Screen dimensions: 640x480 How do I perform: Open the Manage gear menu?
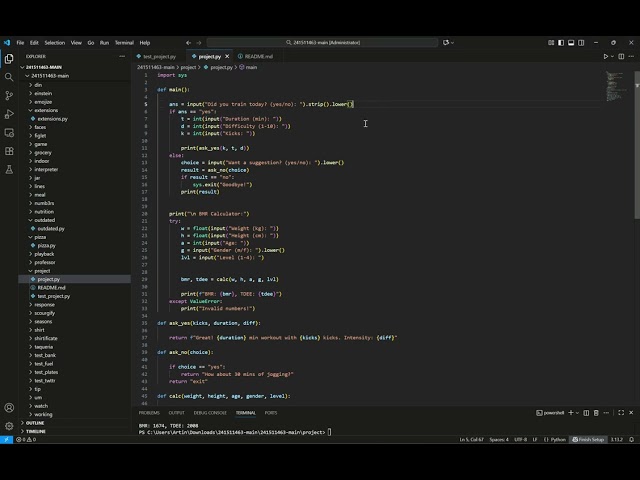[9, 426]
